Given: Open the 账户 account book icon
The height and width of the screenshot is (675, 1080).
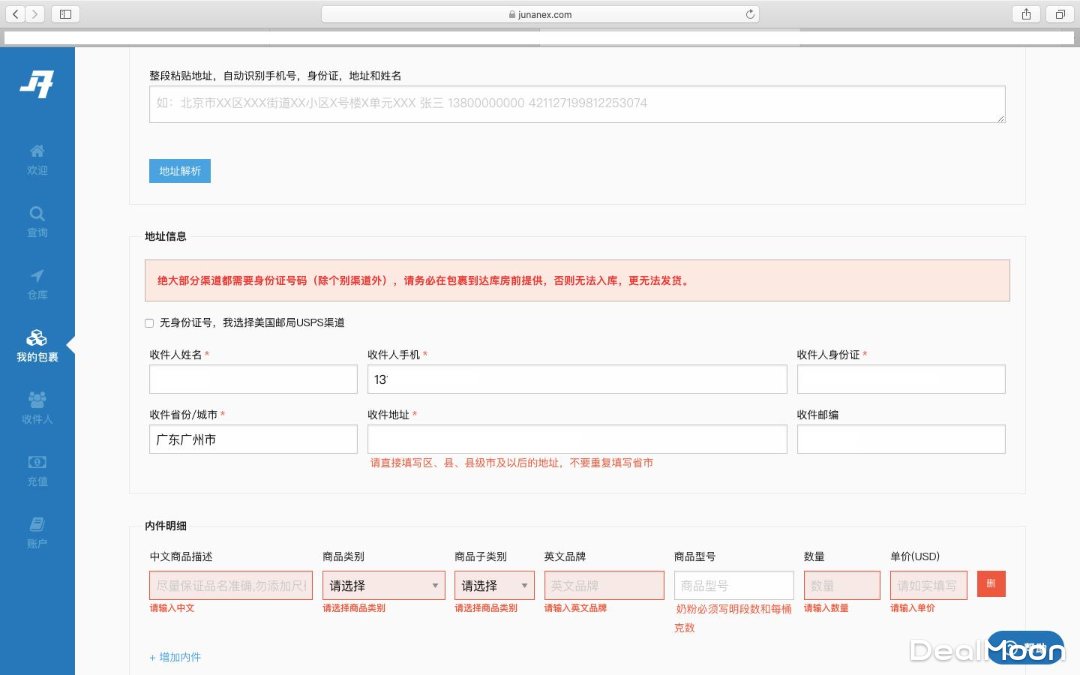Looking at the screenshot, I should (37, 525).
